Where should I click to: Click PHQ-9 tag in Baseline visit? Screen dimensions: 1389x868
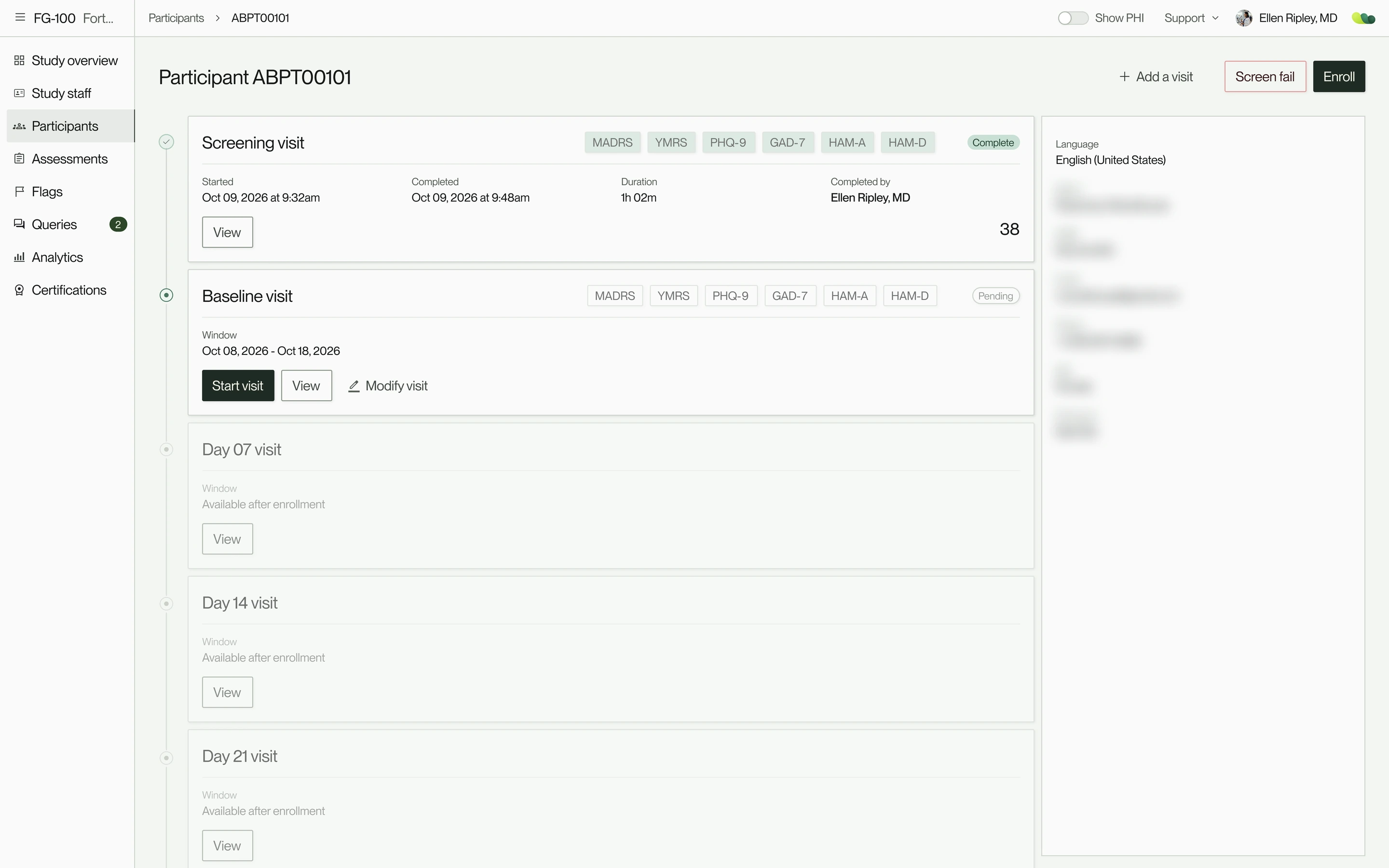(x=731, y=296)
